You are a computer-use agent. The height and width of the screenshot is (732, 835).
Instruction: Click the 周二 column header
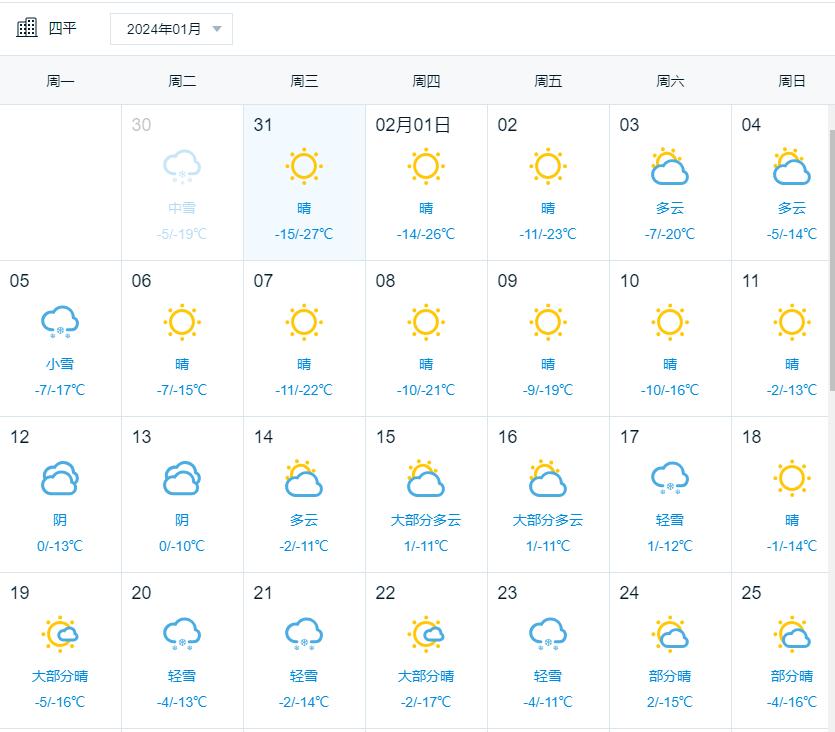182,81
